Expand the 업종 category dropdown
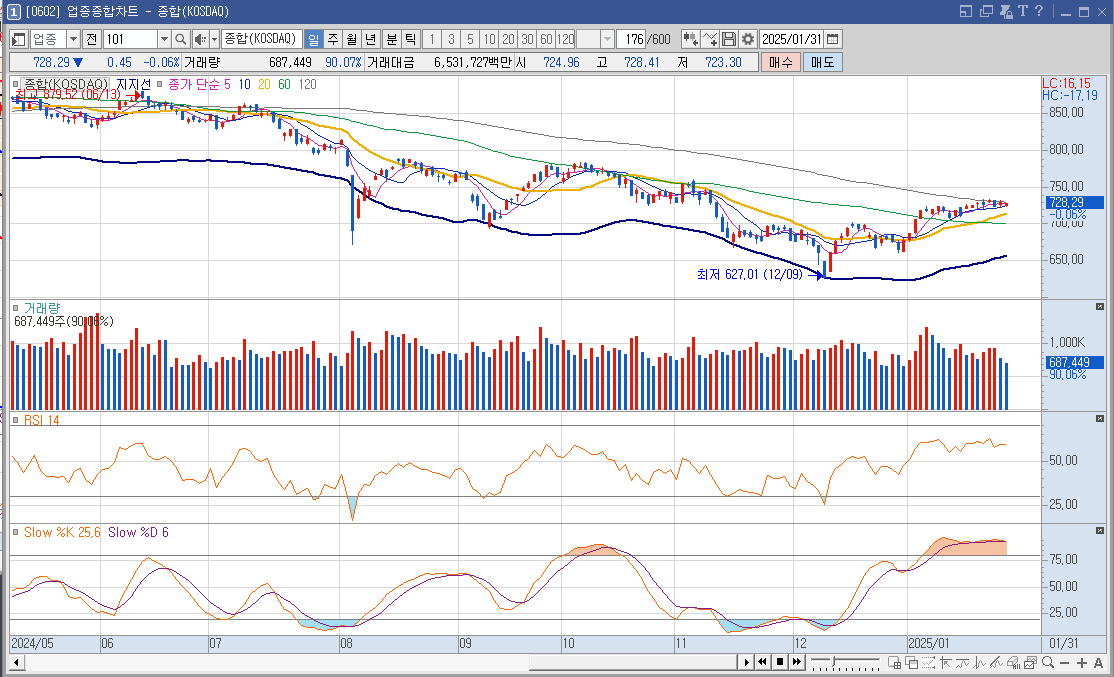 click(x=73, y=39)
